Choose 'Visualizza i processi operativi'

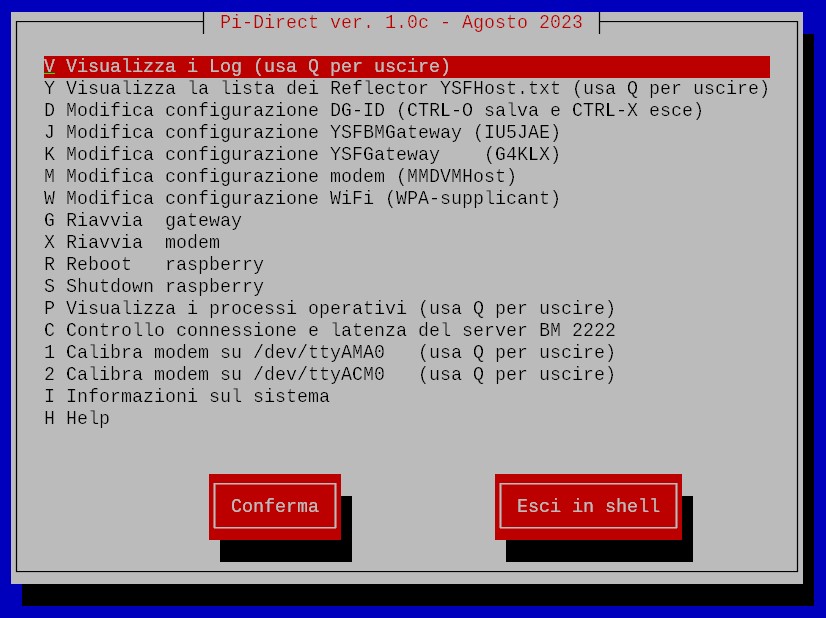click(x=330, y=309)
